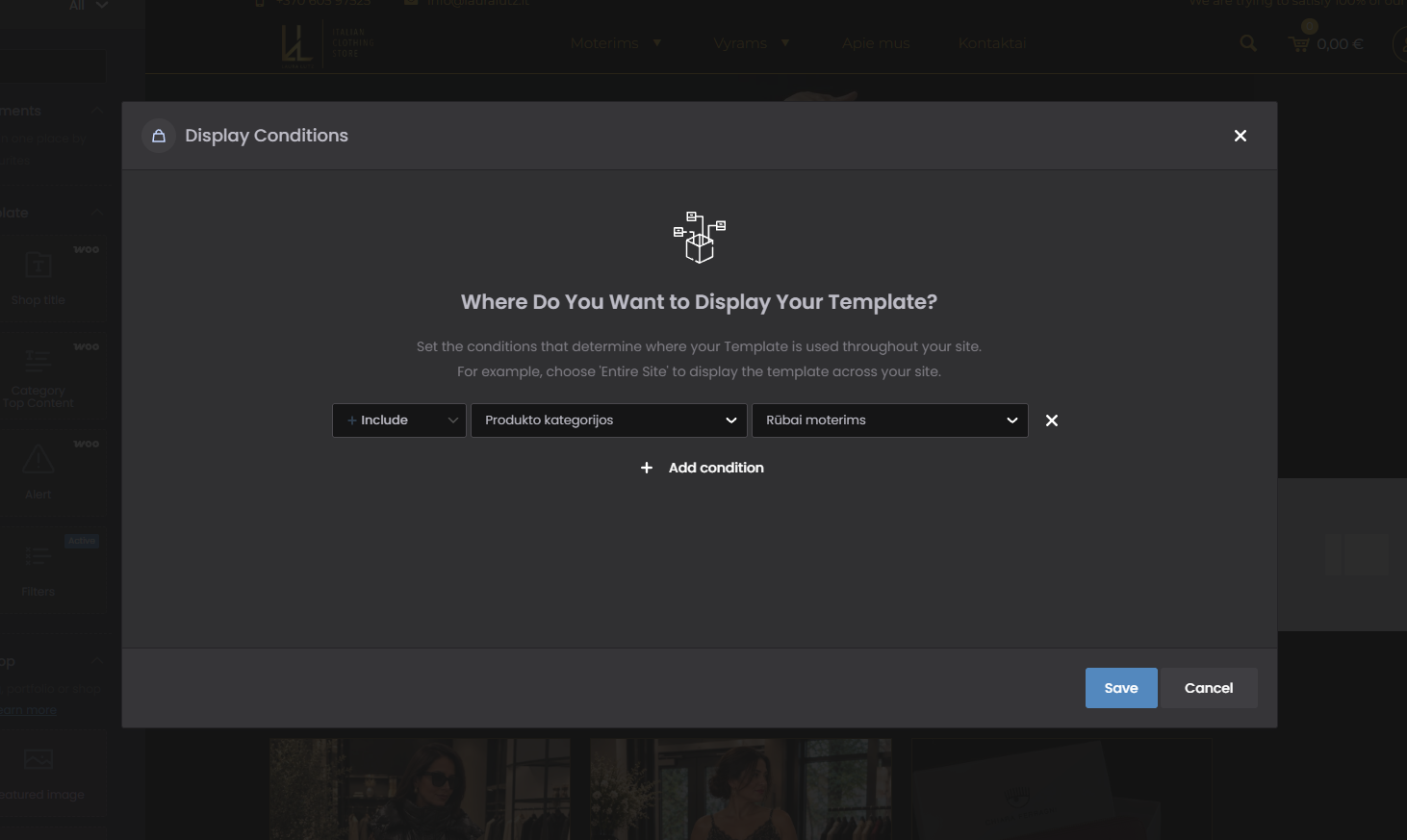Click the plus icon next to Add condition

click(x=647, y=468)
